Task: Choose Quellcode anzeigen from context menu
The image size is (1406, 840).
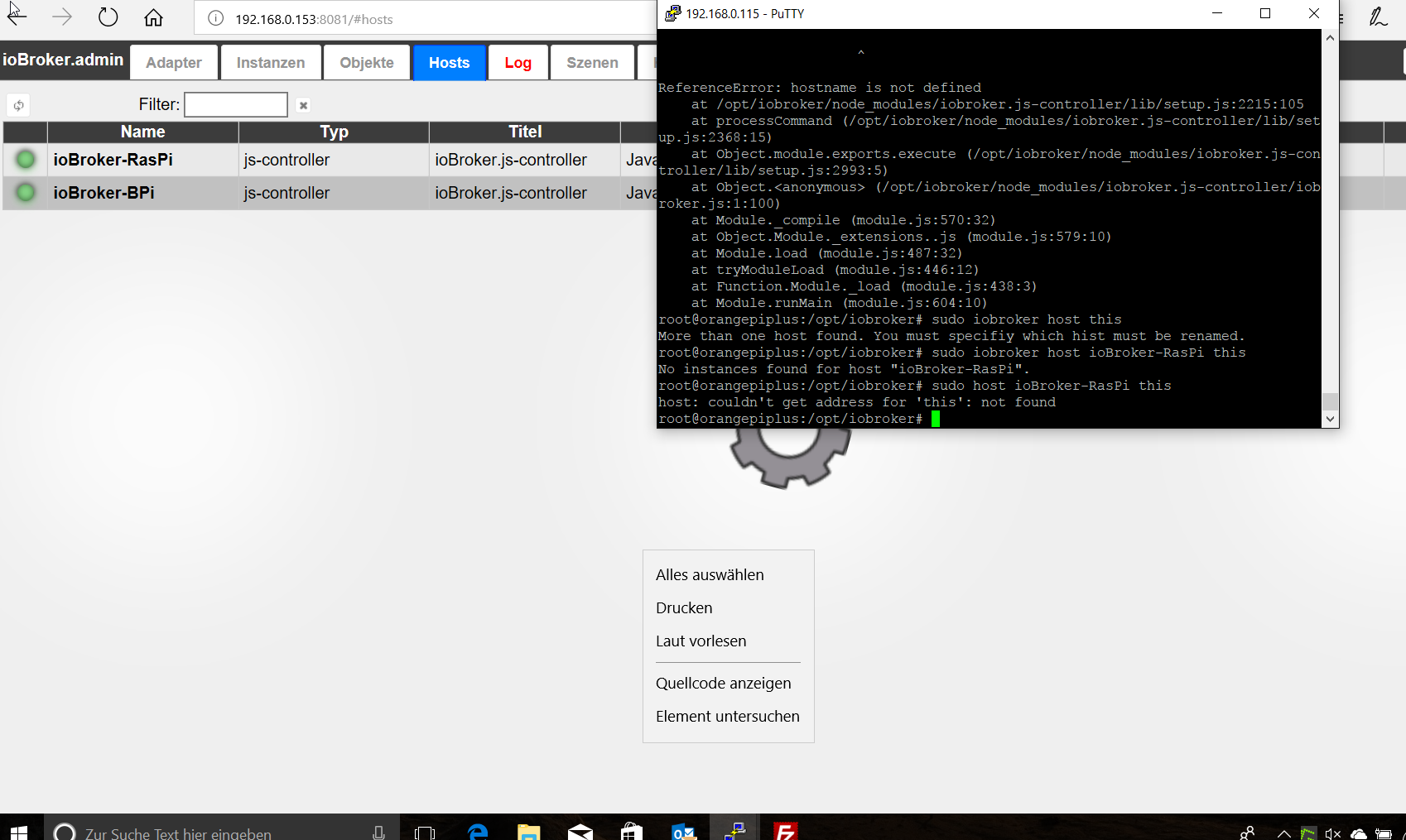Action: point(729,683)
